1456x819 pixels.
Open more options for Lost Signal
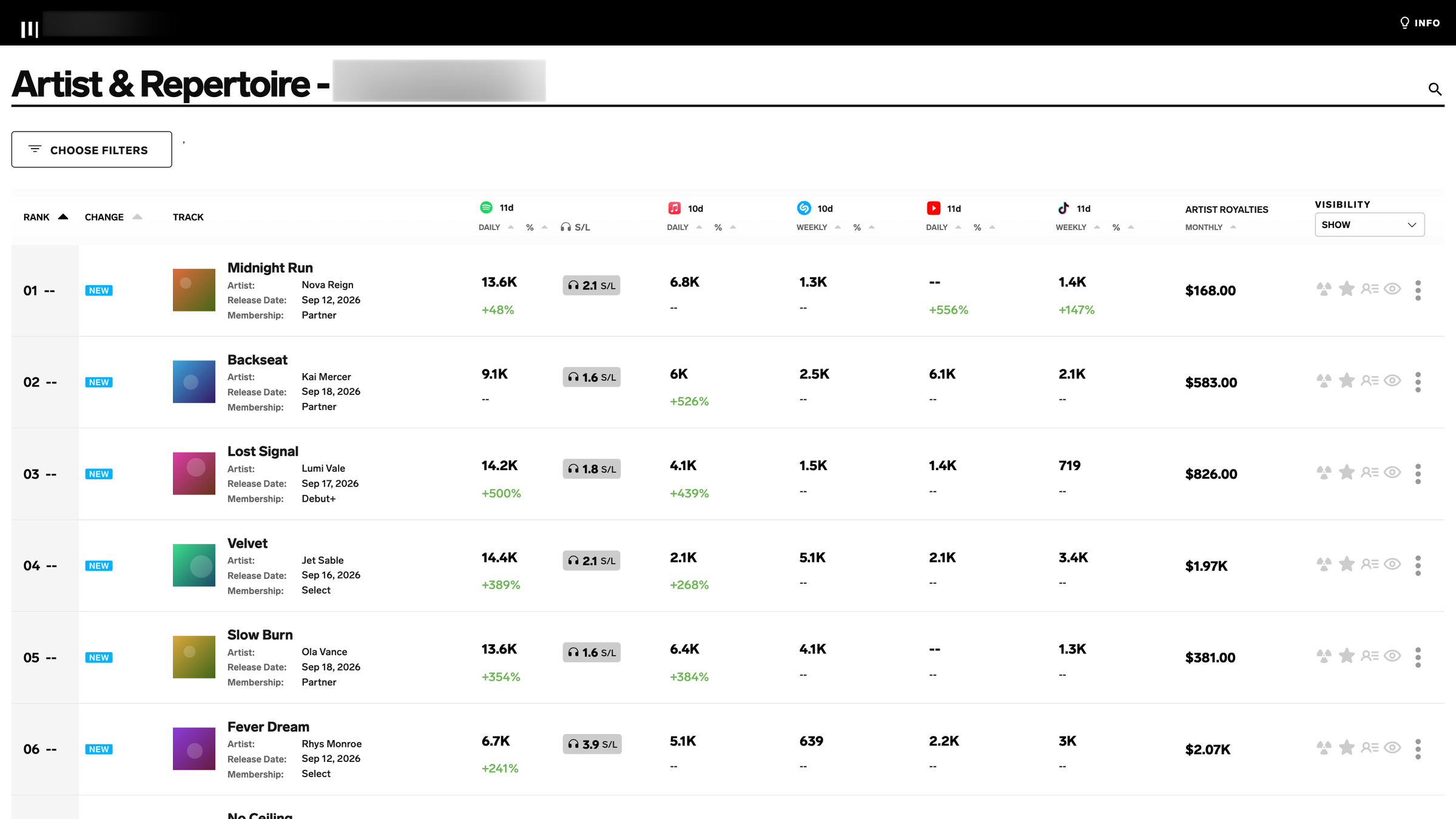[1418, 474]
